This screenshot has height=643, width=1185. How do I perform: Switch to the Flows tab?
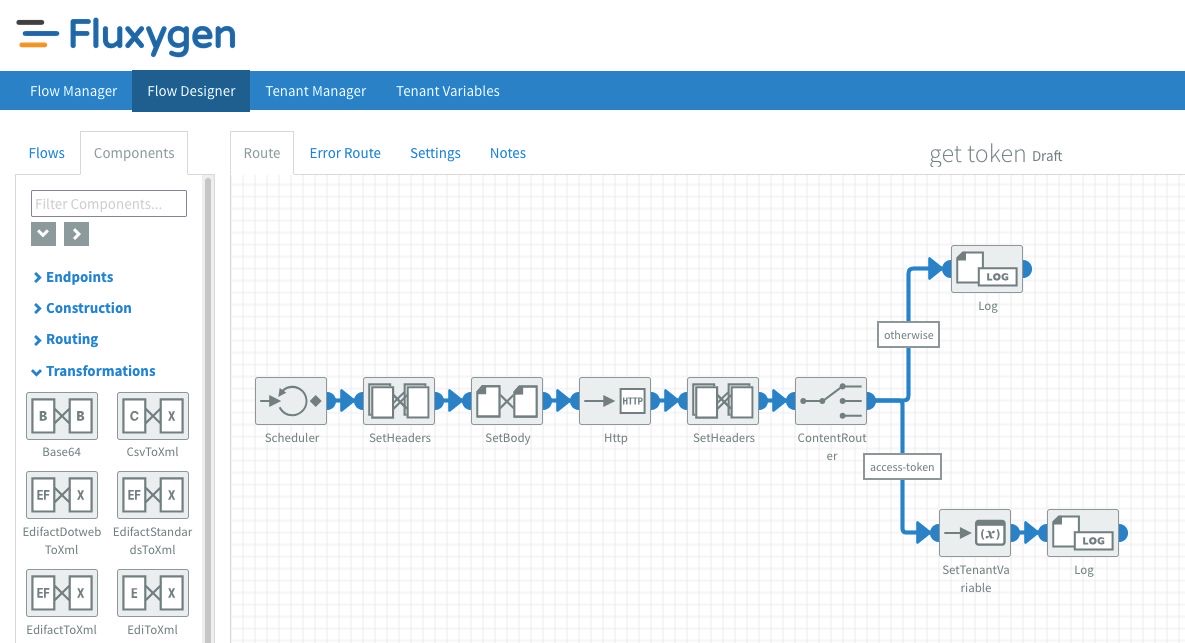tap(47, 153)
